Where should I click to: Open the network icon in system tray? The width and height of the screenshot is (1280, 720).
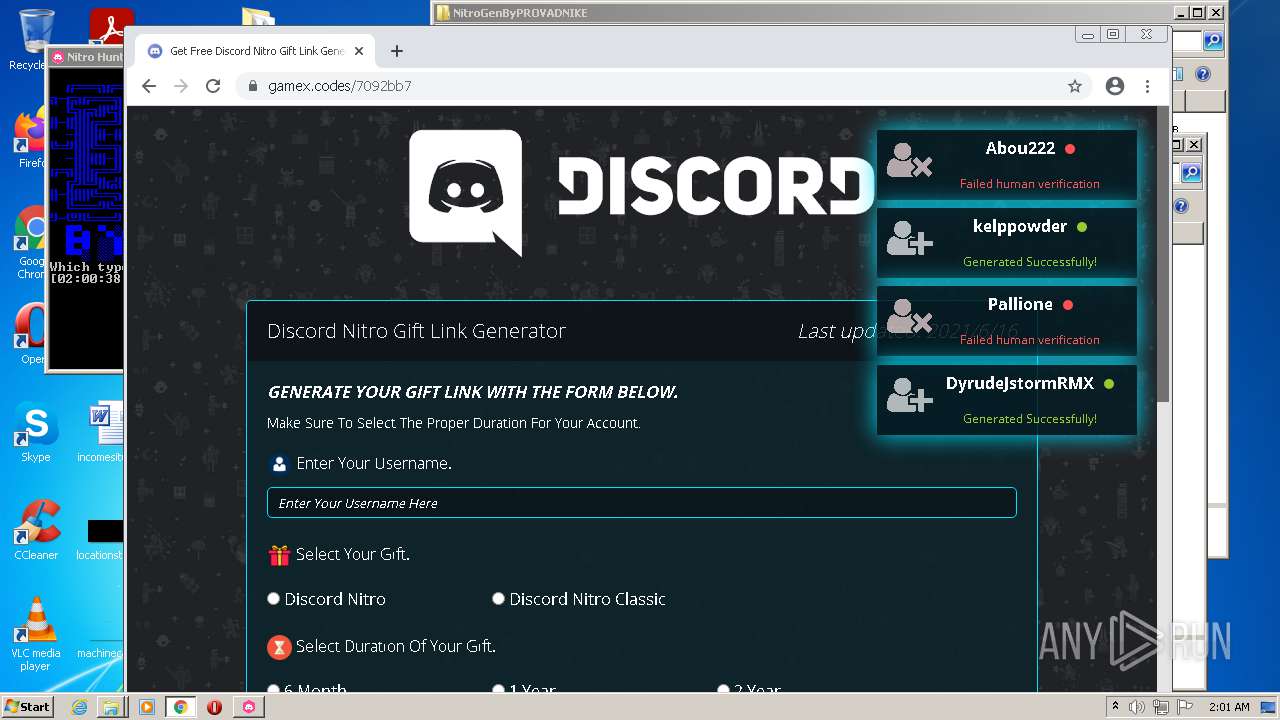[1161, 707]
